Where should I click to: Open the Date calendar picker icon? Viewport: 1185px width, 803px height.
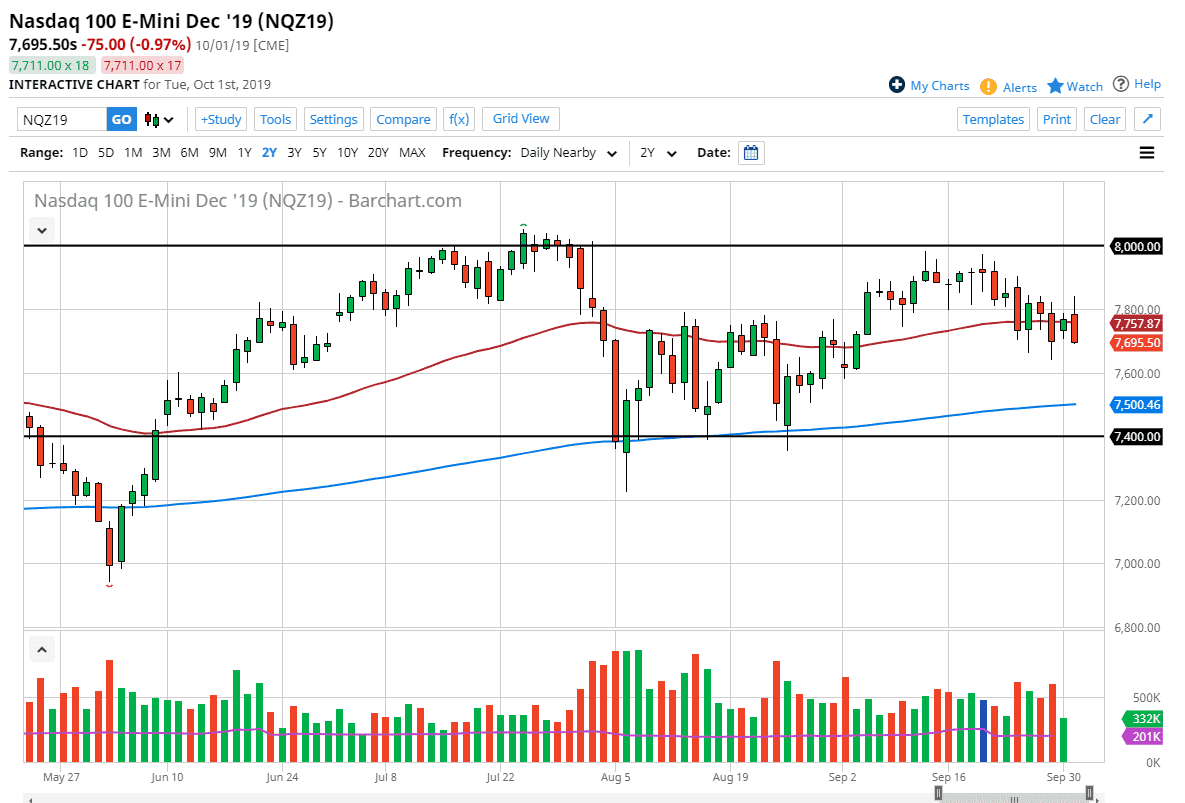(749, 152)
